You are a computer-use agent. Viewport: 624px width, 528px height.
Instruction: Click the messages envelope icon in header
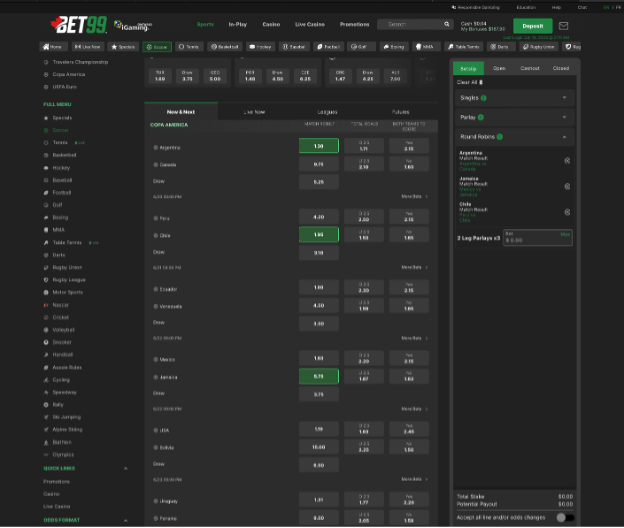click(563, 26)
